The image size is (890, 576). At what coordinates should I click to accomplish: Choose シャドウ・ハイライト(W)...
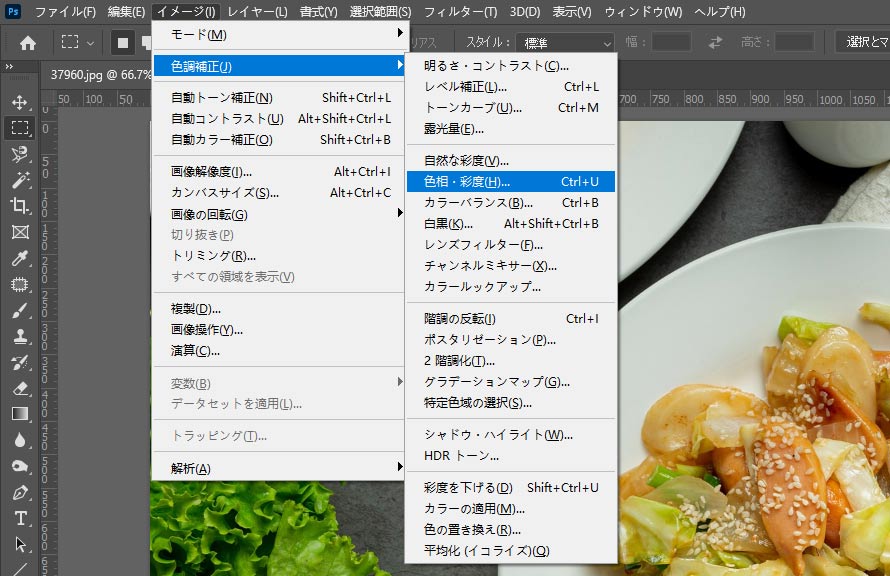pos(511,435)
